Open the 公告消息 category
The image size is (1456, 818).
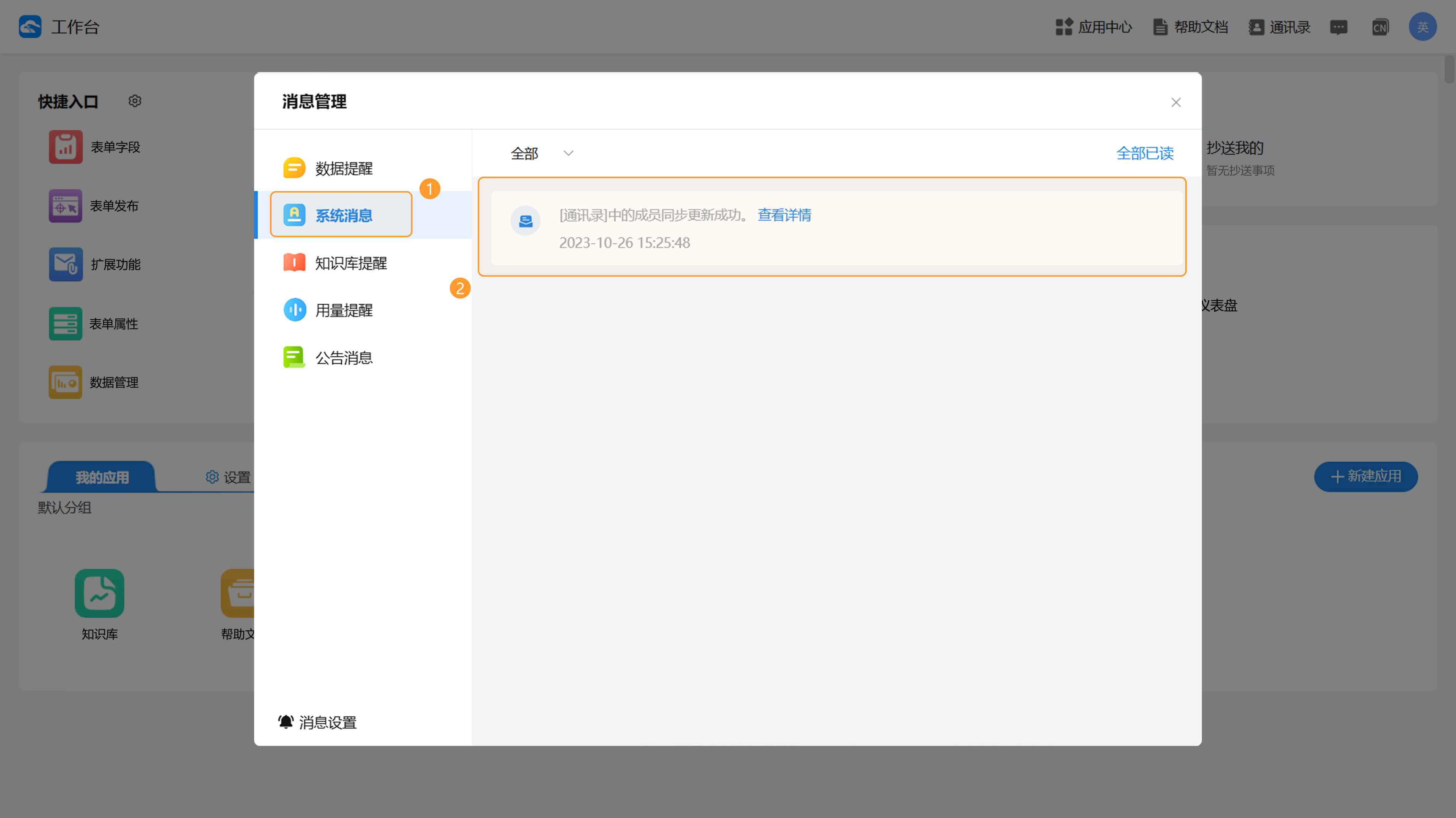click(362, 357)
